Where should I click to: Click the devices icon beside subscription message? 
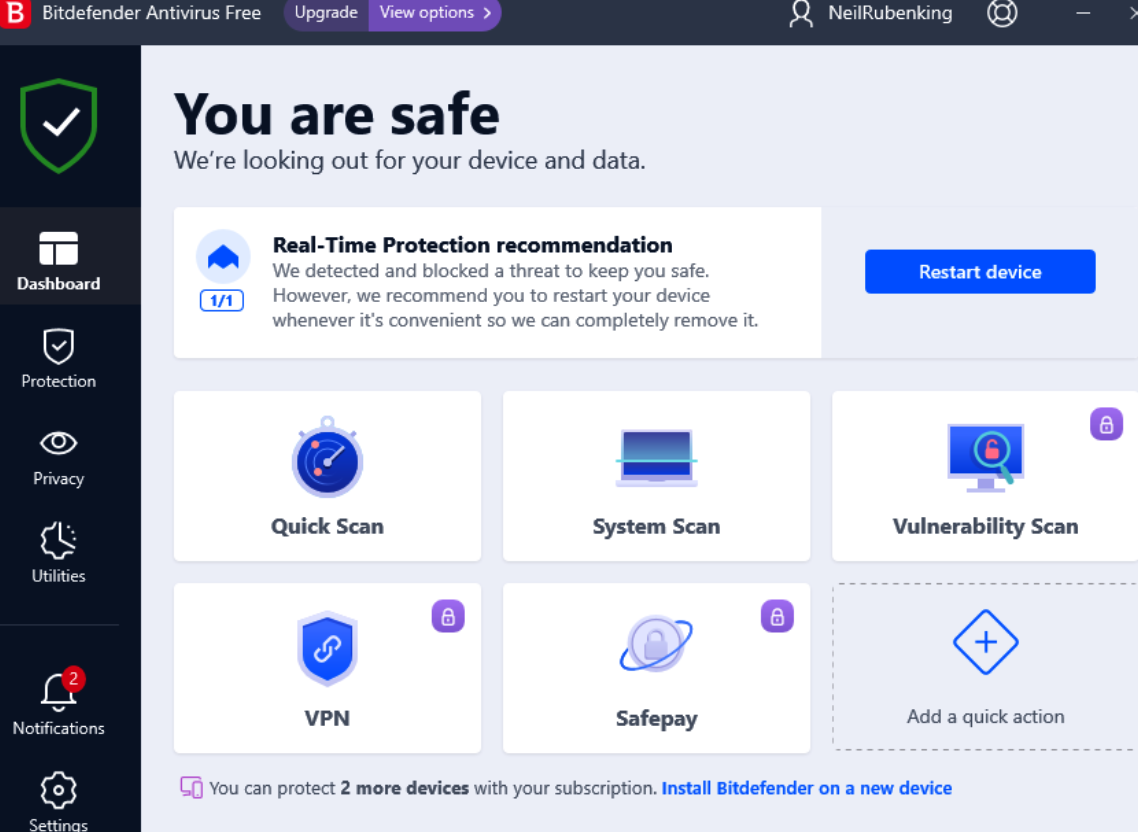coord(192,788)
